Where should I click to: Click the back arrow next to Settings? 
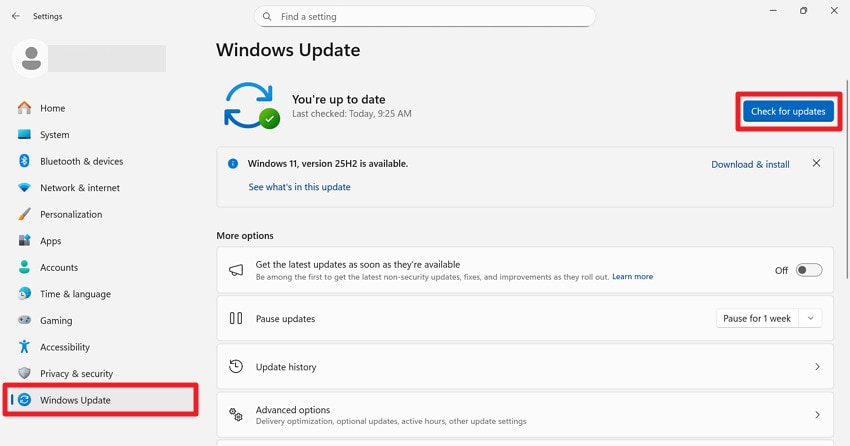(16, 16)
